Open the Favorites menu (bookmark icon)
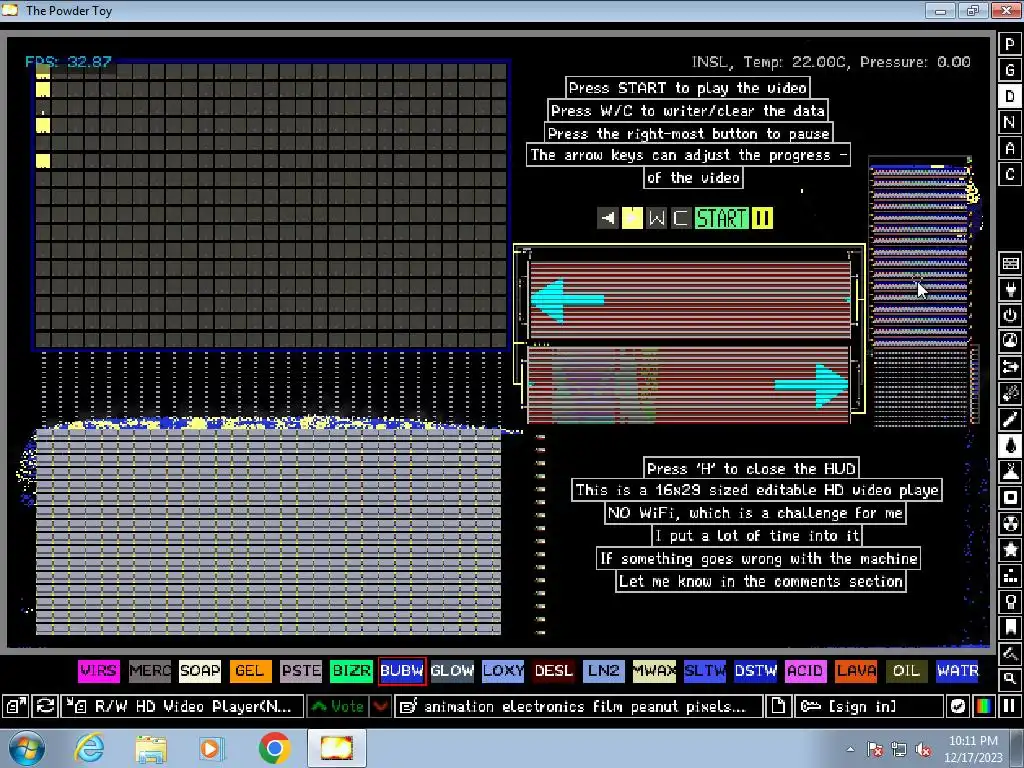1024x768 pixels. tap(1010, 628)
